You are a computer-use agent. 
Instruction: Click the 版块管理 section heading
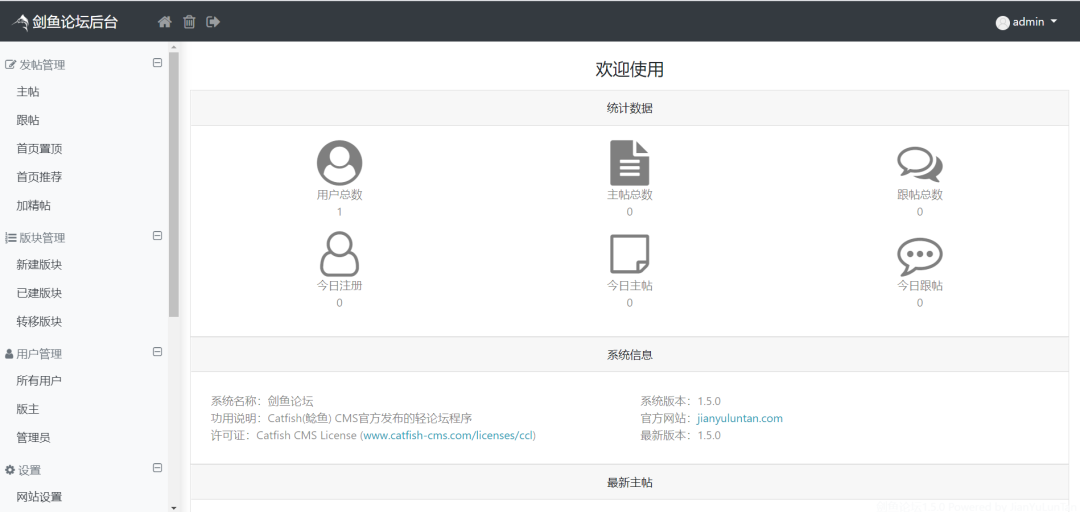coord(42,238)
